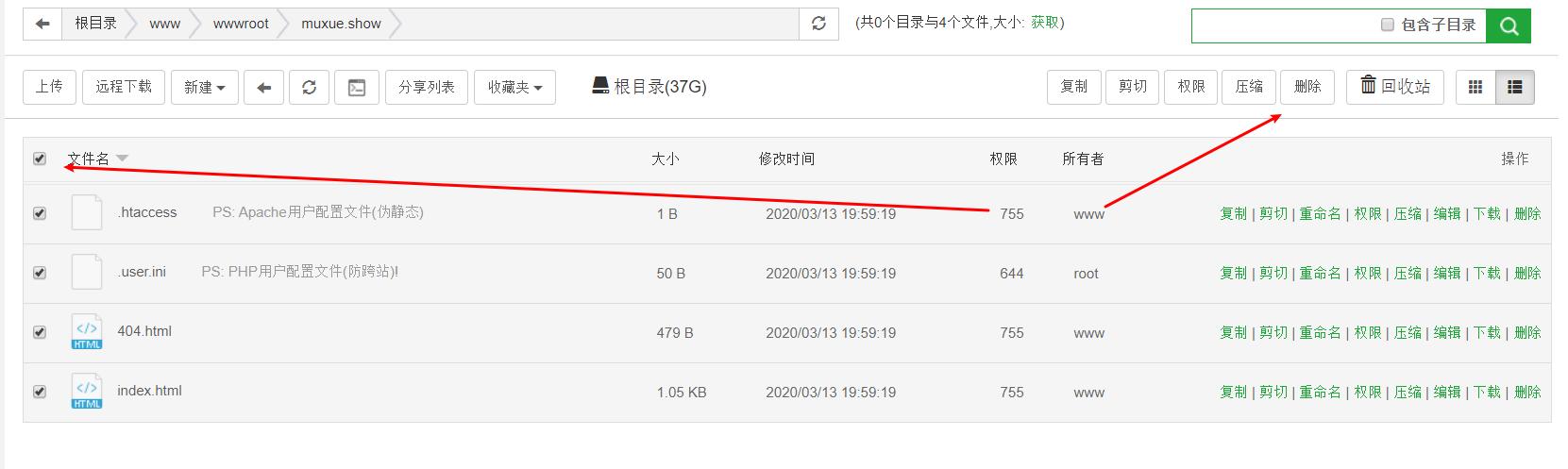Click the 上传 button
1568x469 pixels.
pyautogui.click(x=49, y=87)
